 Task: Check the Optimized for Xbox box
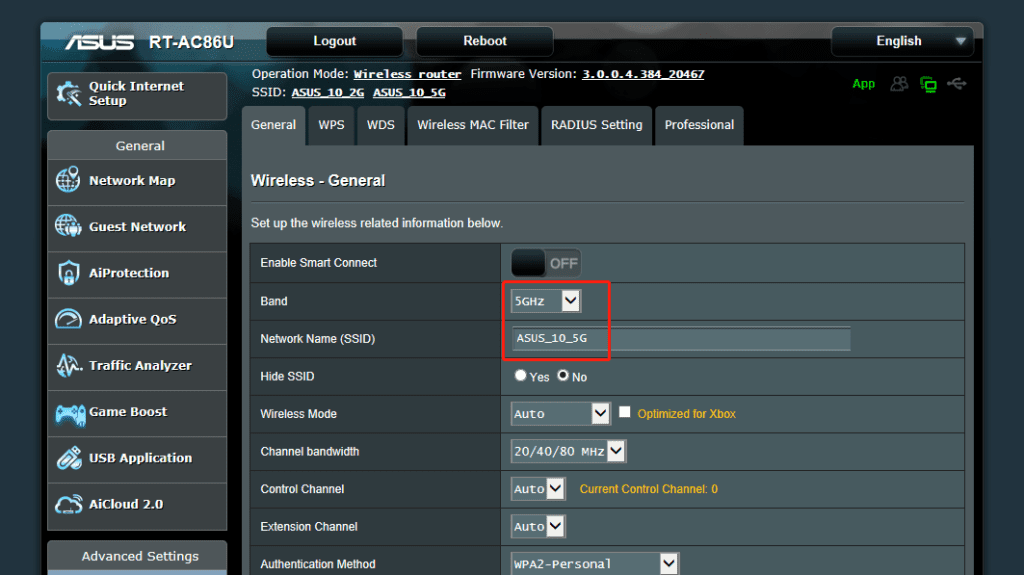click(x=625, y=412)
